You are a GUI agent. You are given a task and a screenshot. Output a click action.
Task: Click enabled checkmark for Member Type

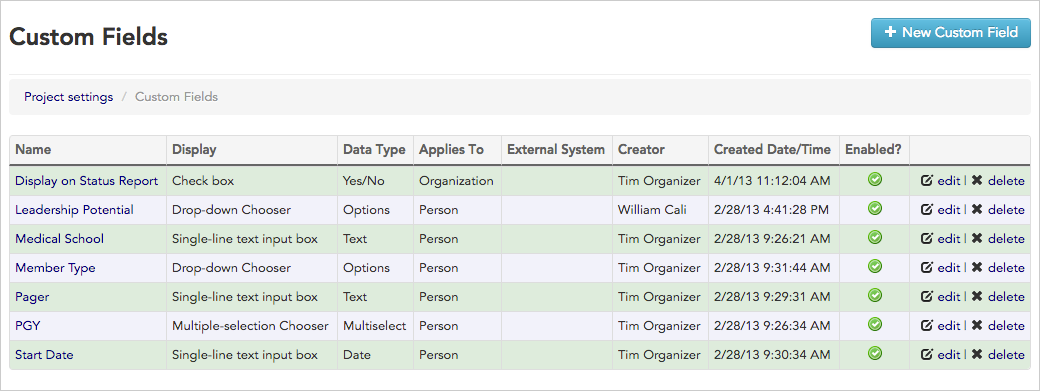click(875, 266)
